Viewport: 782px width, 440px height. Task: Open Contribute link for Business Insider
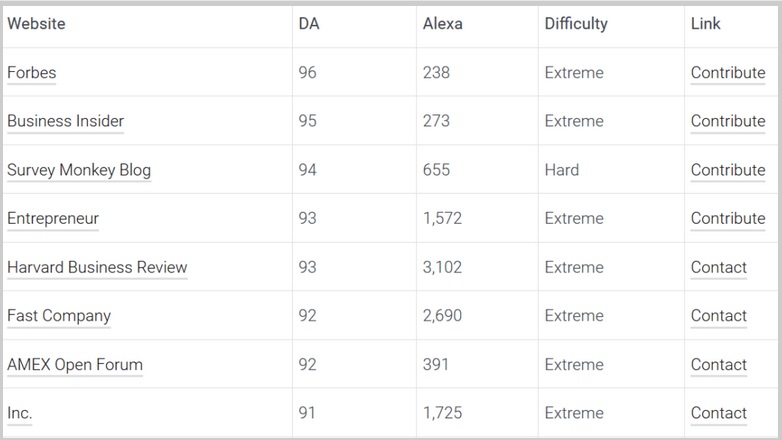click(727, 121)
